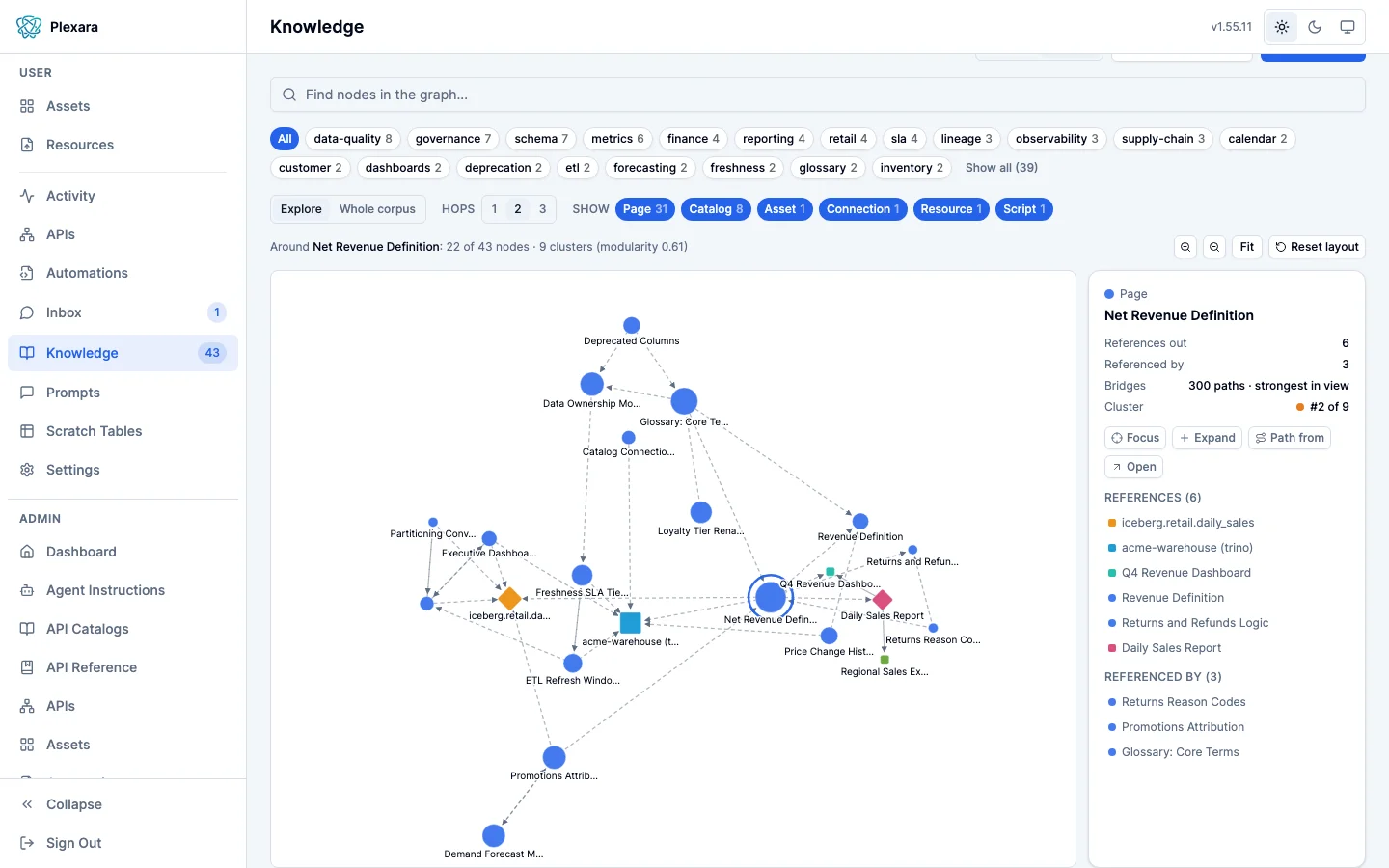Select system theme monitor icon
The width and height of the screenshot is (1389, 868).
point(1348,27)
